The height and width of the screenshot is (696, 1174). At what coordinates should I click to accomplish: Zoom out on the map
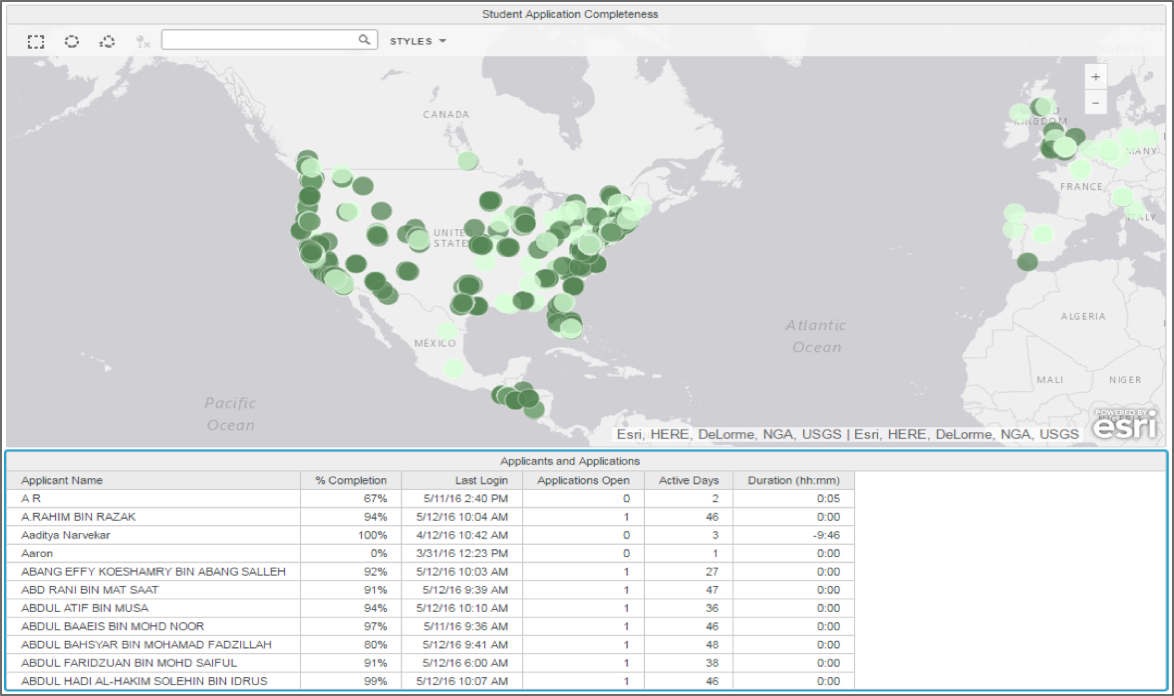[1096, 102]
